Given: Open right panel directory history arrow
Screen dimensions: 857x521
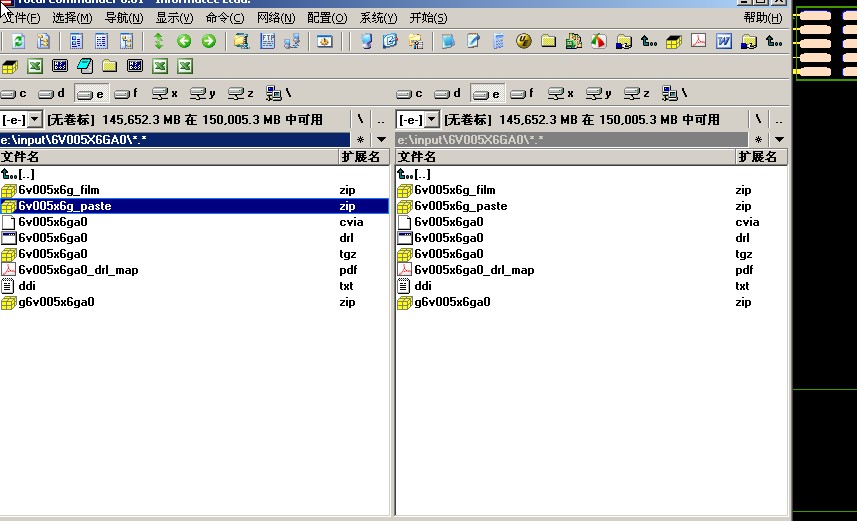Looking at the screenshot, I should 779,139.
